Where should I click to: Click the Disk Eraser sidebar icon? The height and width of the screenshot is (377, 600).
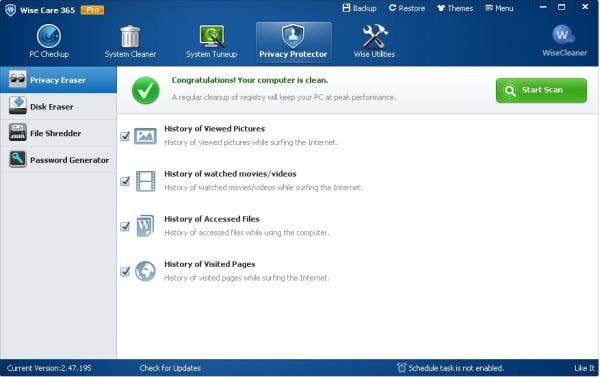[x=17, y=106]
